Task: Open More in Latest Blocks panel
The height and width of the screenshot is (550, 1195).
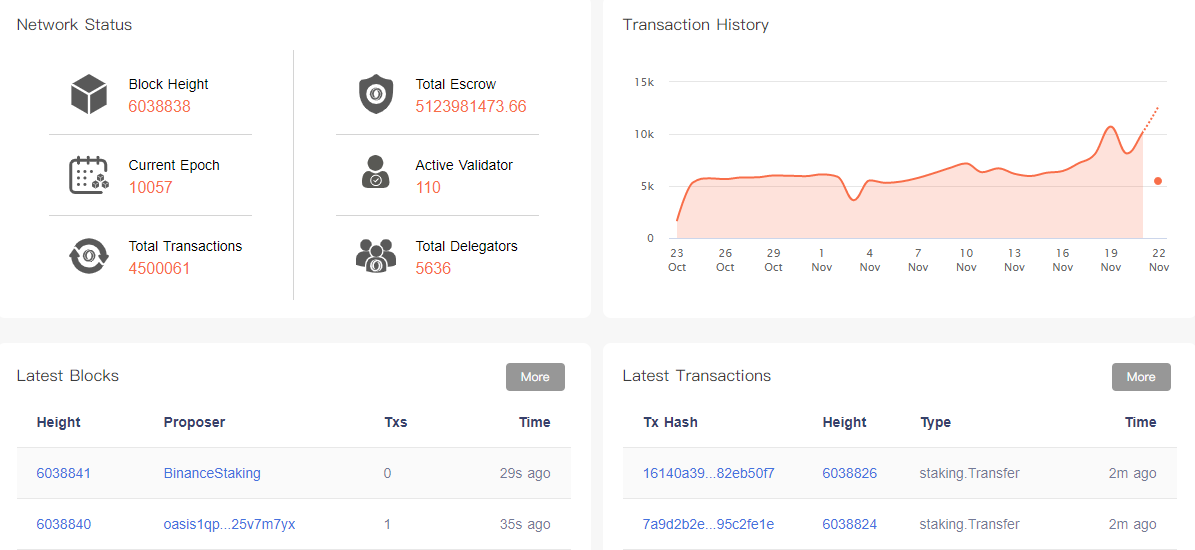Action: pyautogui.click(x=535, y=377)
